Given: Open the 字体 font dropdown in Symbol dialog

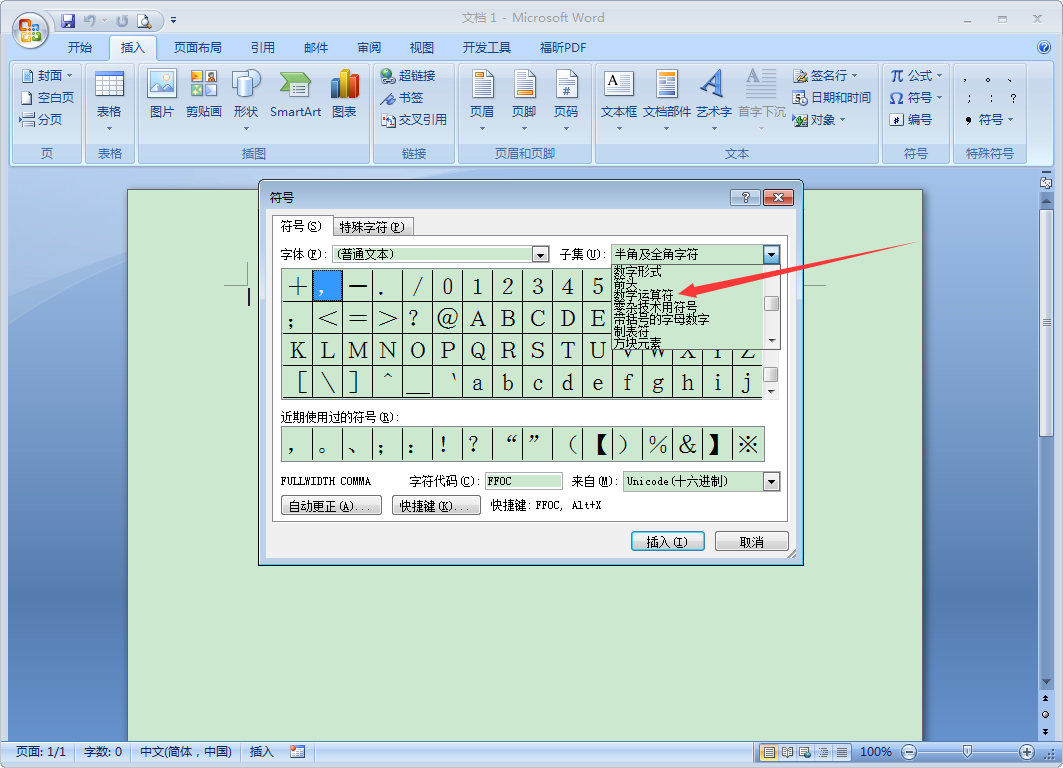Looking at the screenshot, I should point(541,254).
